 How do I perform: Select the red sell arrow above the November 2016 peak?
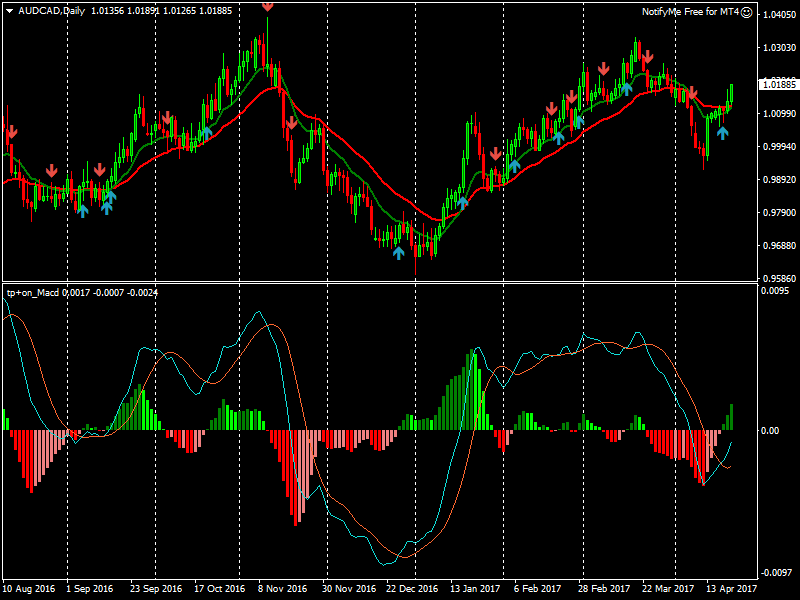click(x=267, y=6)
